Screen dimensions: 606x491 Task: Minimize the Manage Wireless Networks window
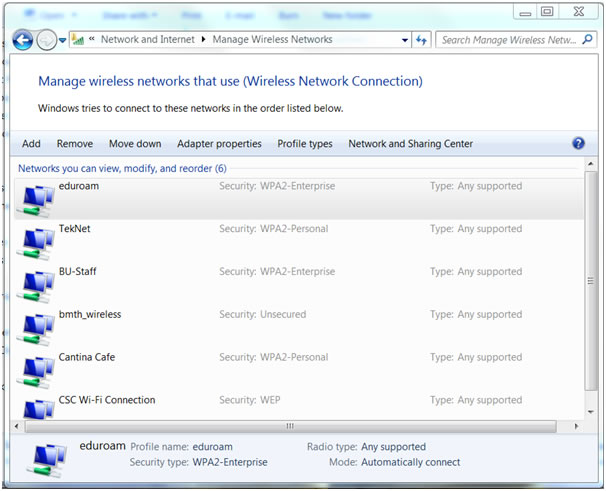click(525, 12)
